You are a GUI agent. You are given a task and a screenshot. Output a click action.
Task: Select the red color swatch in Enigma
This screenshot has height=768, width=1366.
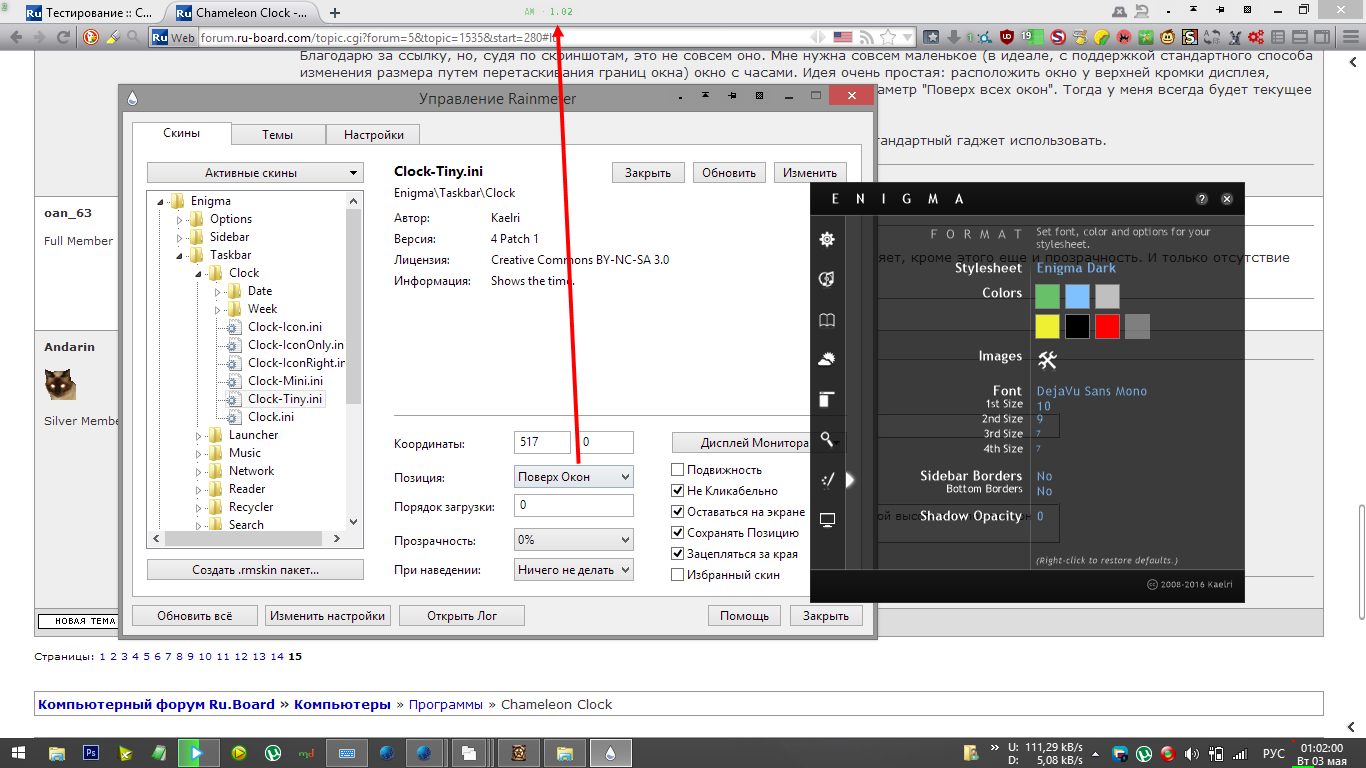(x=1107, y=326)
